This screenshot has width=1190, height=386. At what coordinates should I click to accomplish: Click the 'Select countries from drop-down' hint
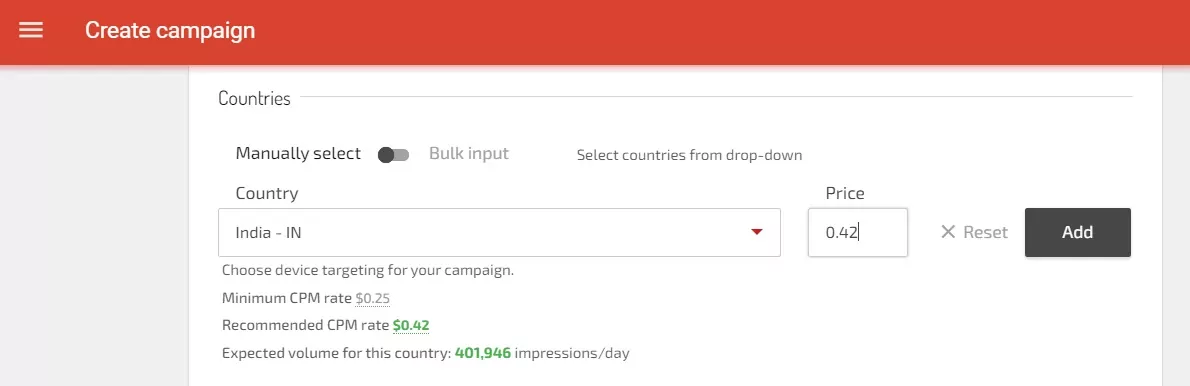click(x=689, y=155)
